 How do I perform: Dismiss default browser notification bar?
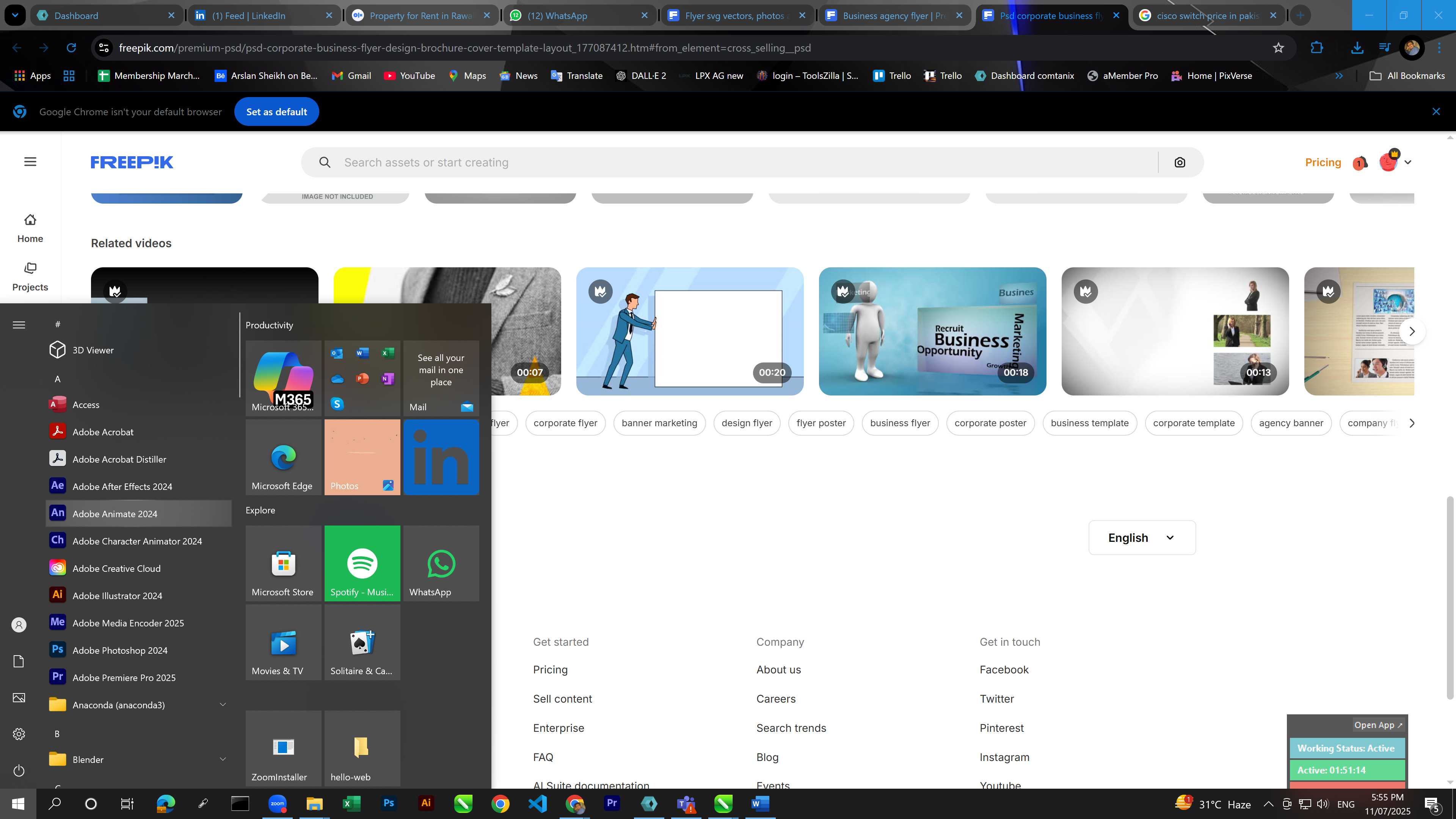click(x=1436, y=112)
